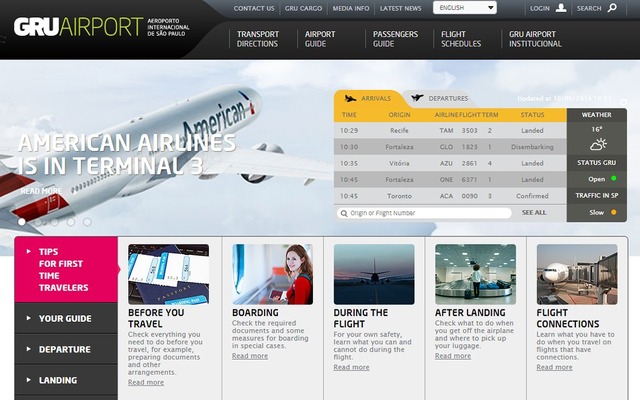Image resolution: width=640 pixels, height=400 pixels.
Task: Open the During The Flight thumbnail
Action: point(374,274)
